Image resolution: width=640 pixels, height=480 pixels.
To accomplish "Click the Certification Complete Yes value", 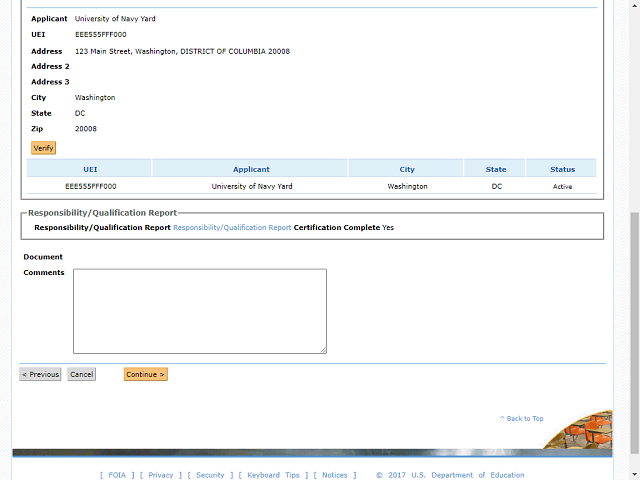I will pos(388,227).
